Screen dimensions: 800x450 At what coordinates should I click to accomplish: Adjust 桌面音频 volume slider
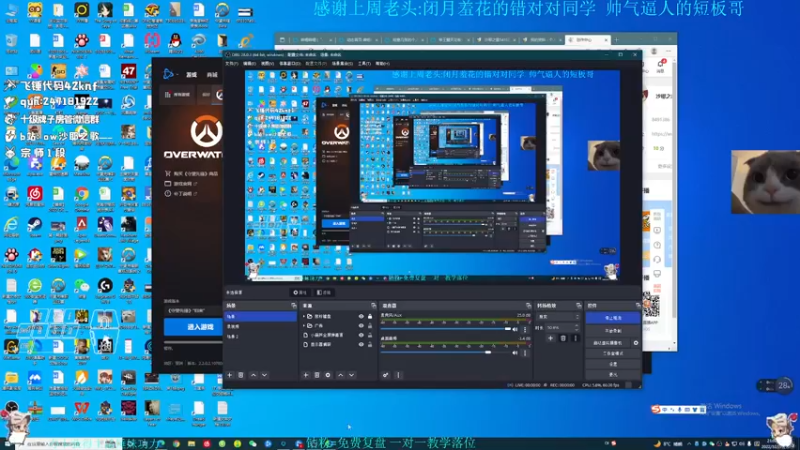coord(445,352)
